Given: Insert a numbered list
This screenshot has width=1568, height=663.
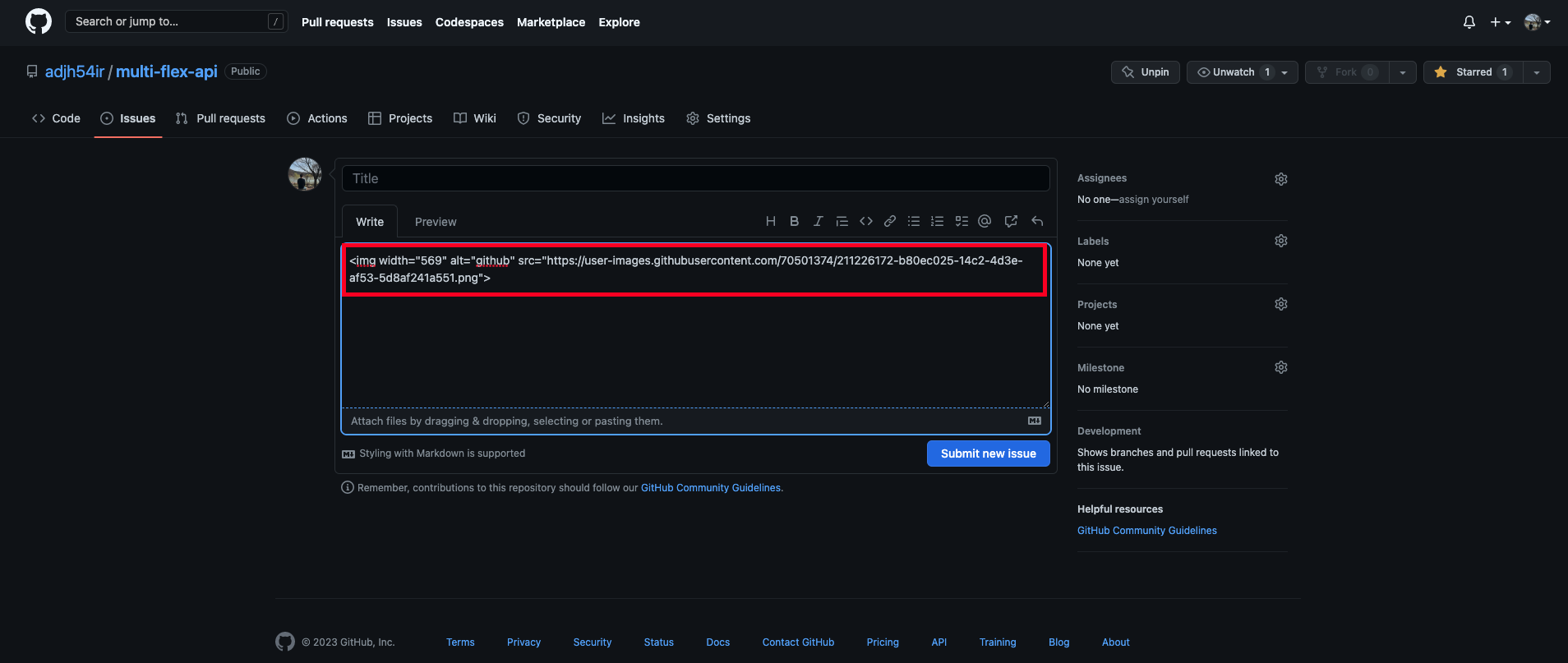Looking at the screenshot, I should (937, 221).
